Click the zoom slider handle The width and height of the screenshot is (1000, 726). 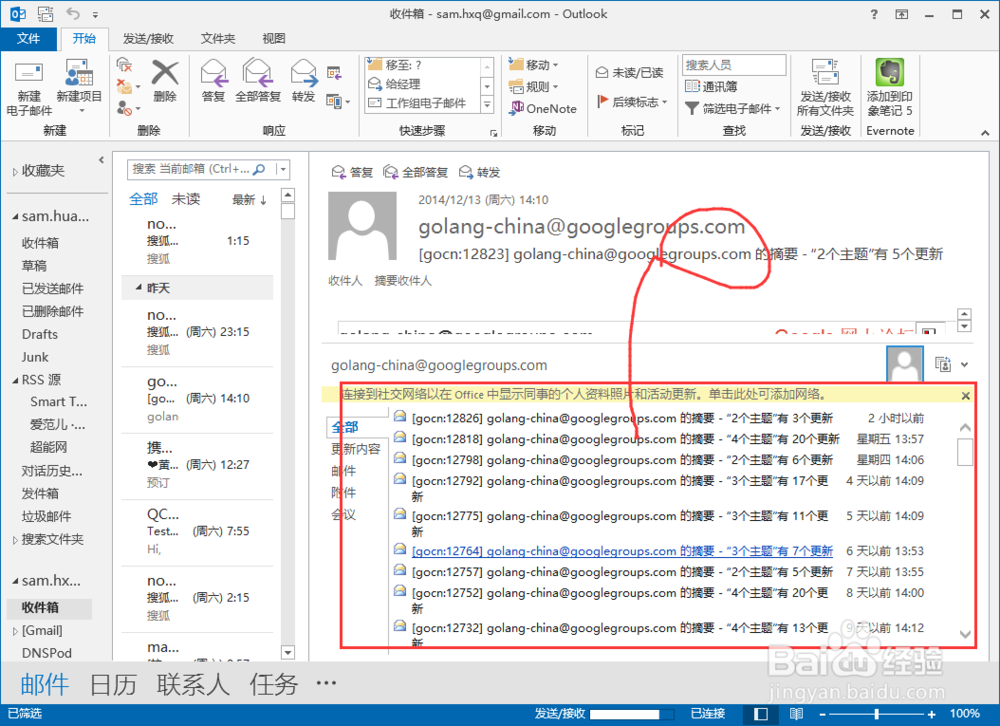877,714
